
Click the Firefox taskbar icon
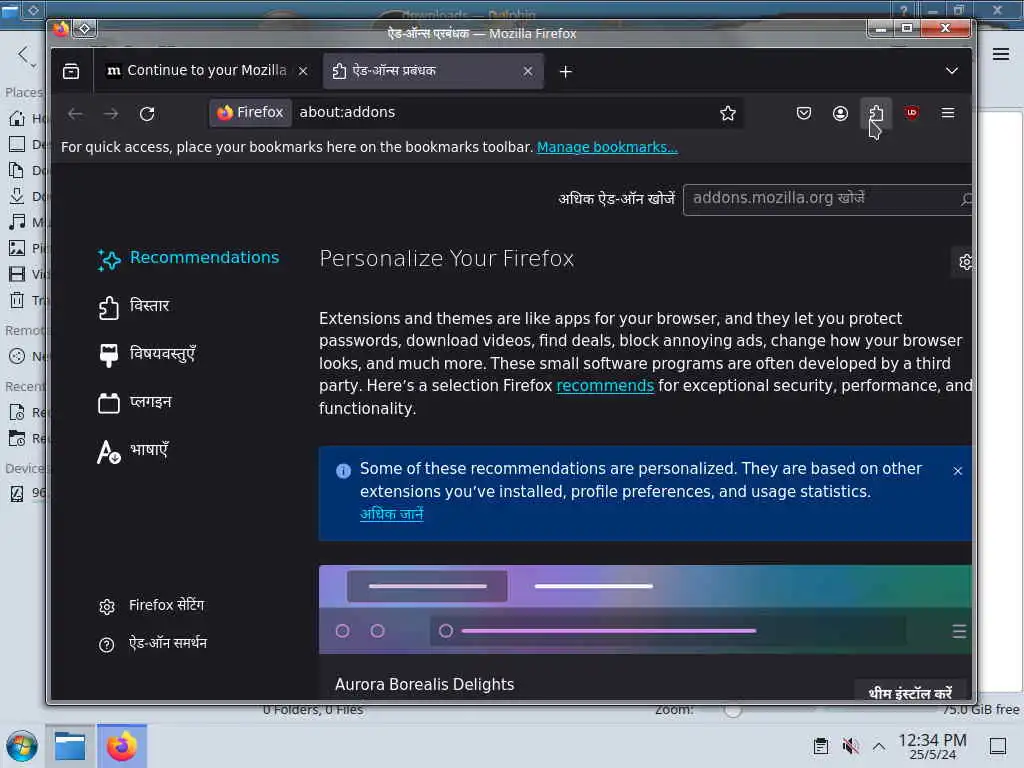(121, 746)
